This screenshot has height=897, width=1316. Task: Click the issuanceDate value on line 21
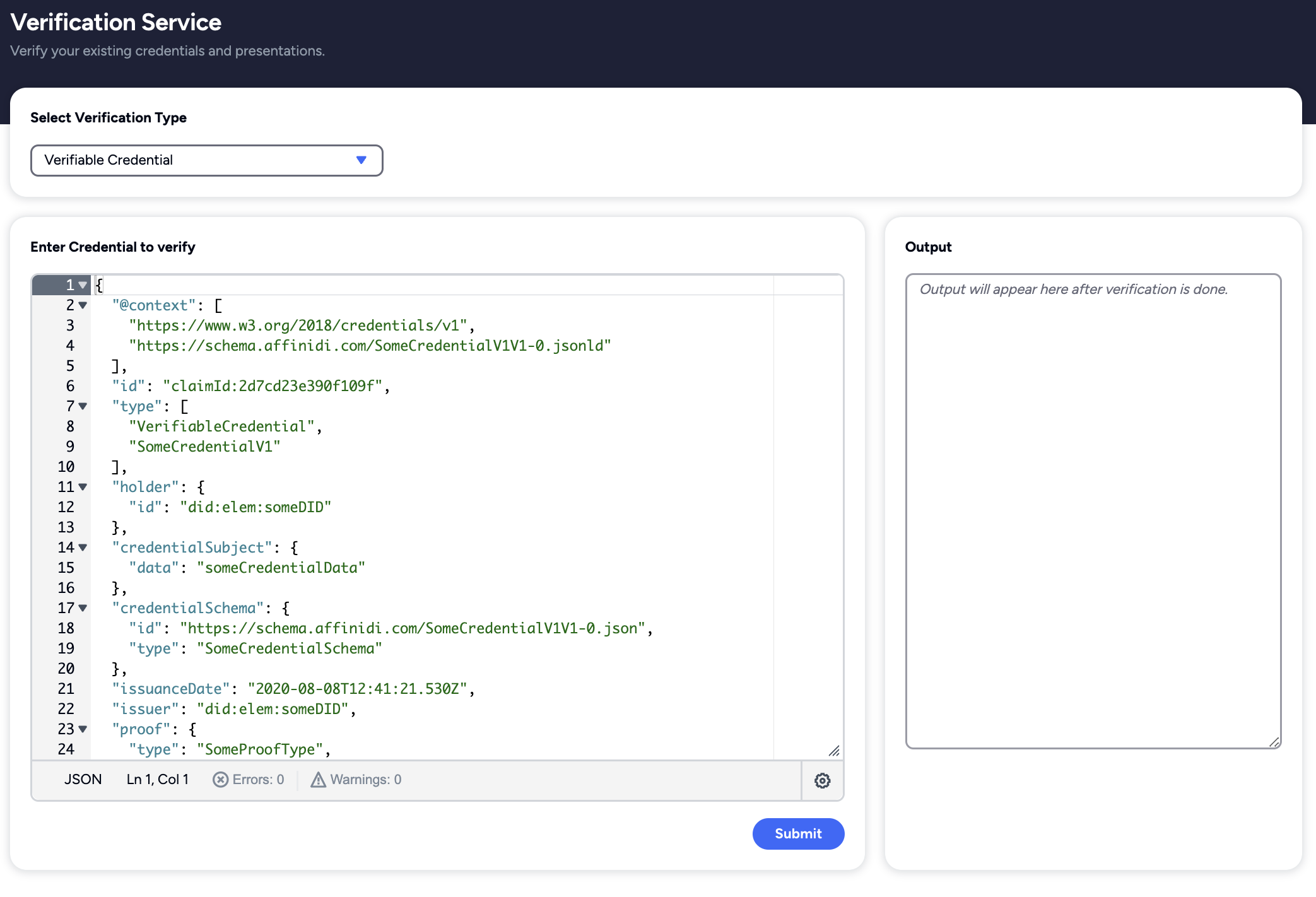coord(357,689)
